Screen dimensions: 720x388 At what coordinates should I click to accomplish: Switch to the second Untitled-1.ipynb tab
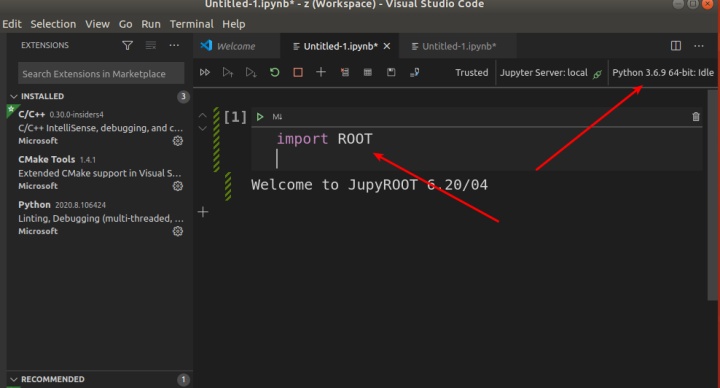[458, 46]
